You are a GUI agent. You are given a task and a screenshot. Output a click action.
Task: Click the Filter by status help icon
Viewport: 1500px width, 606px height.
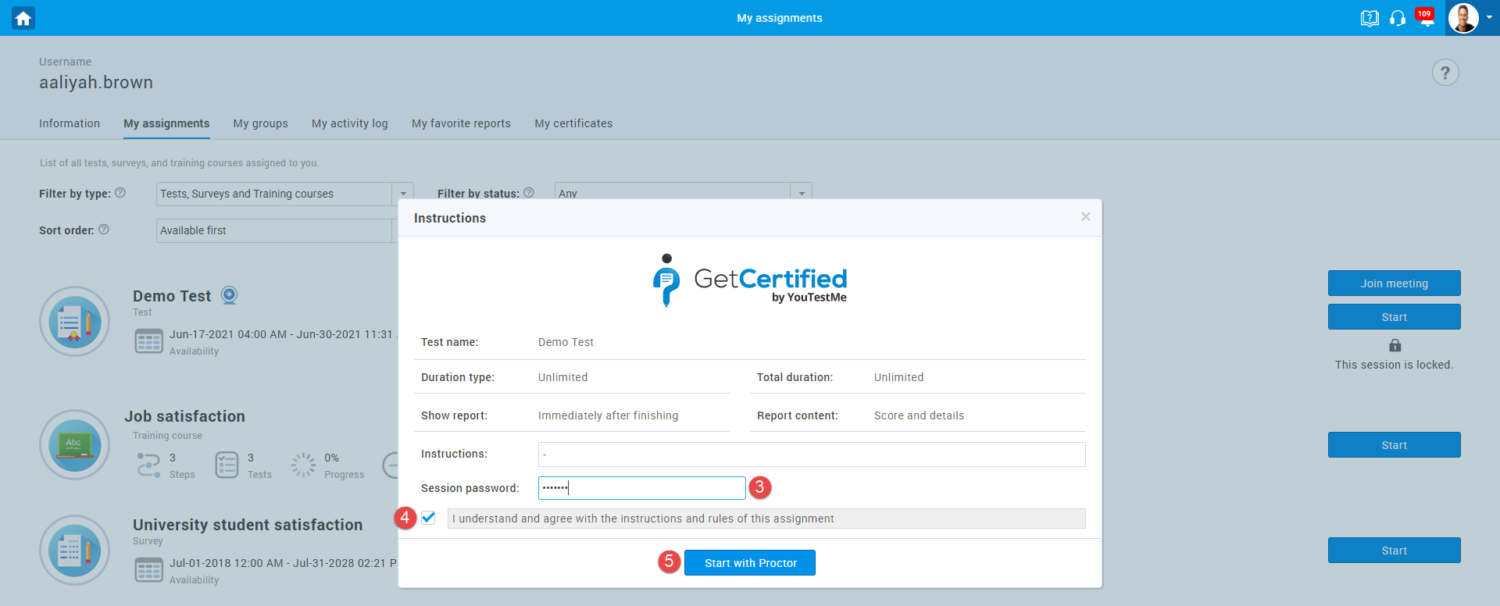coord(529,193)
